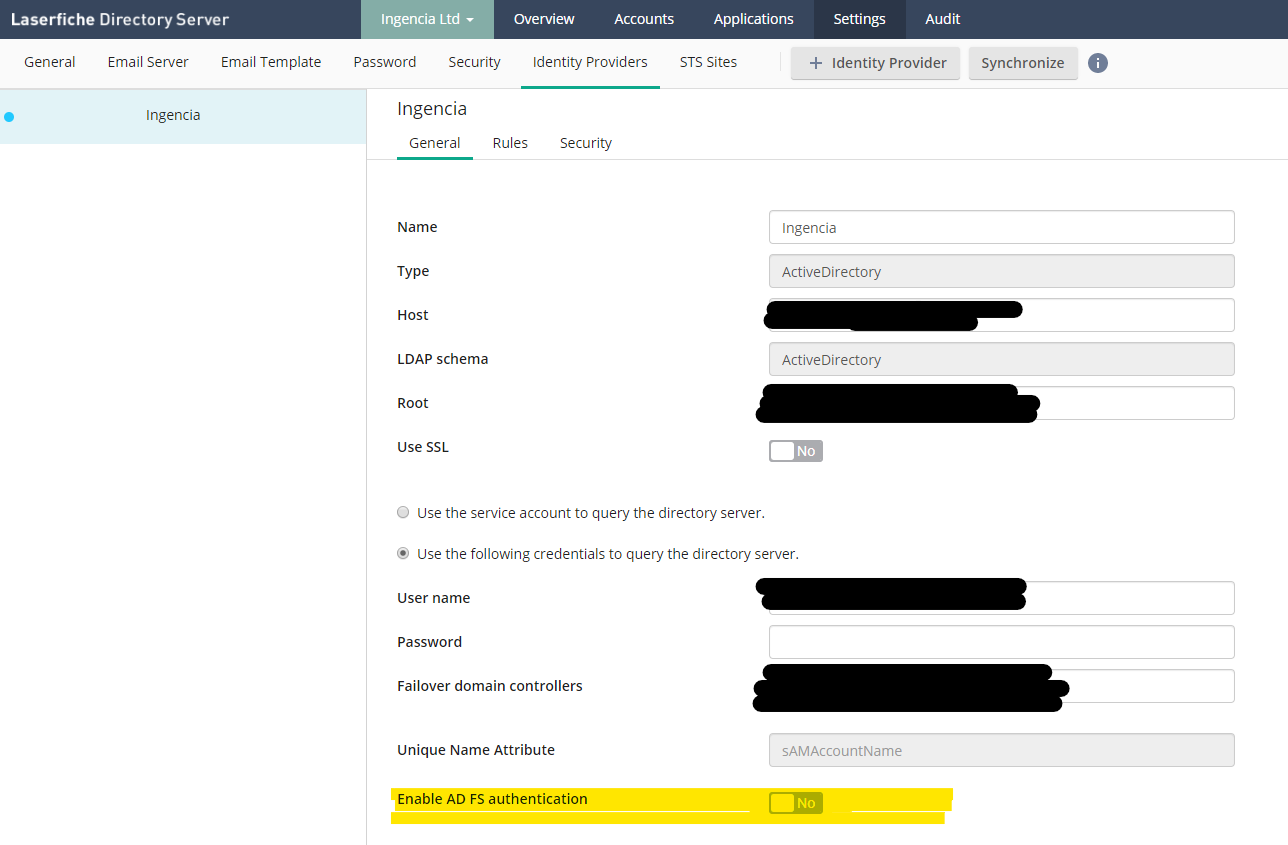
Task: Click the User name input field
Action: [x=1001, y=598]
